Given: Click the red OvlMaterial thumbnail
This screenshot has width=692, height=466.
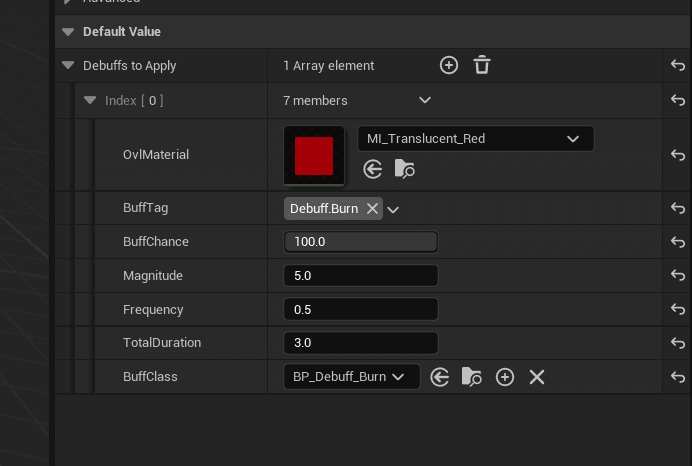Looking at the screenshot, I should [x=314, y=155].
